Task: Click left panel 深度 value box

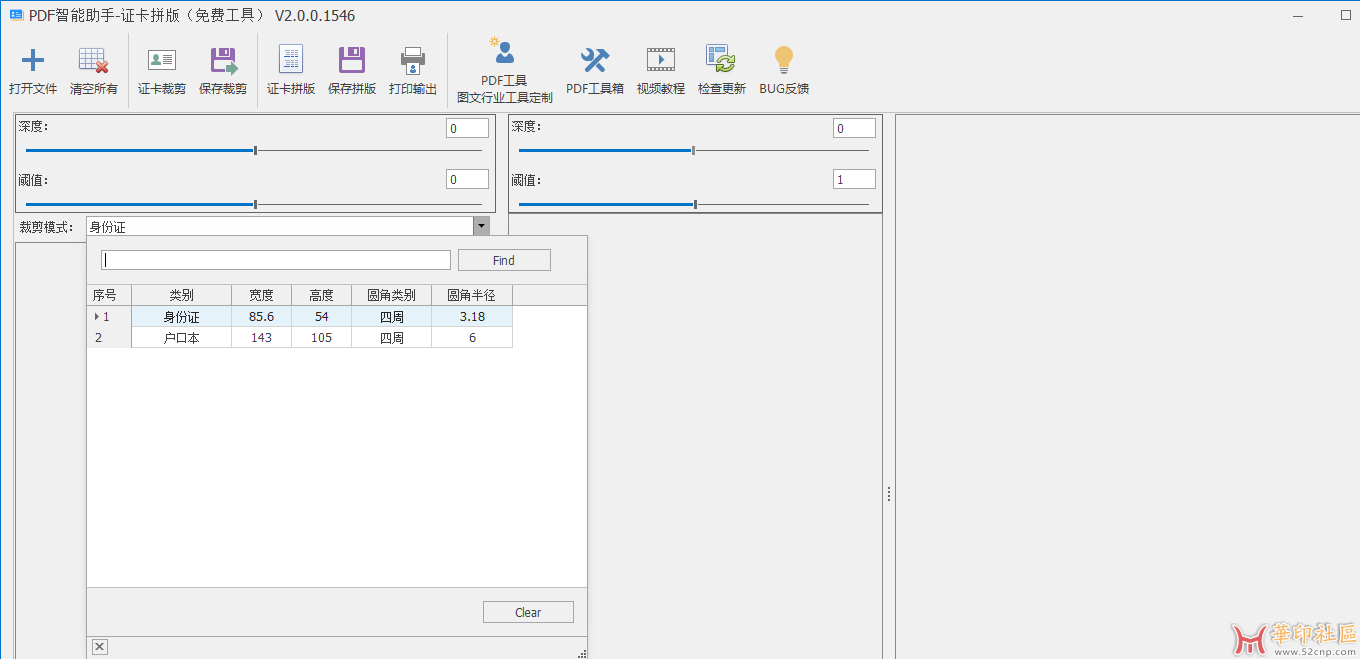Action: tap(467, 128)
